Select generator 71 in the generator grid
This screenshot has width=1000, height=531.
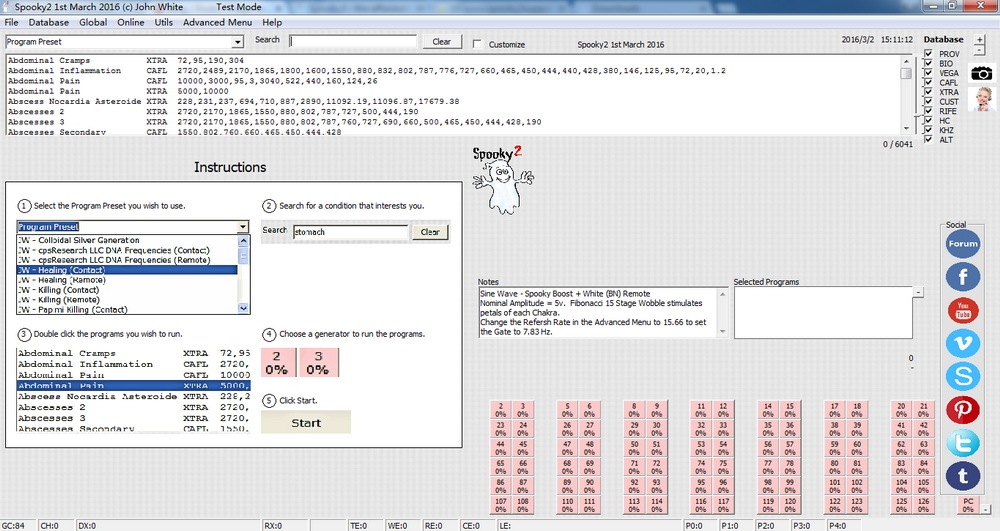634,467
